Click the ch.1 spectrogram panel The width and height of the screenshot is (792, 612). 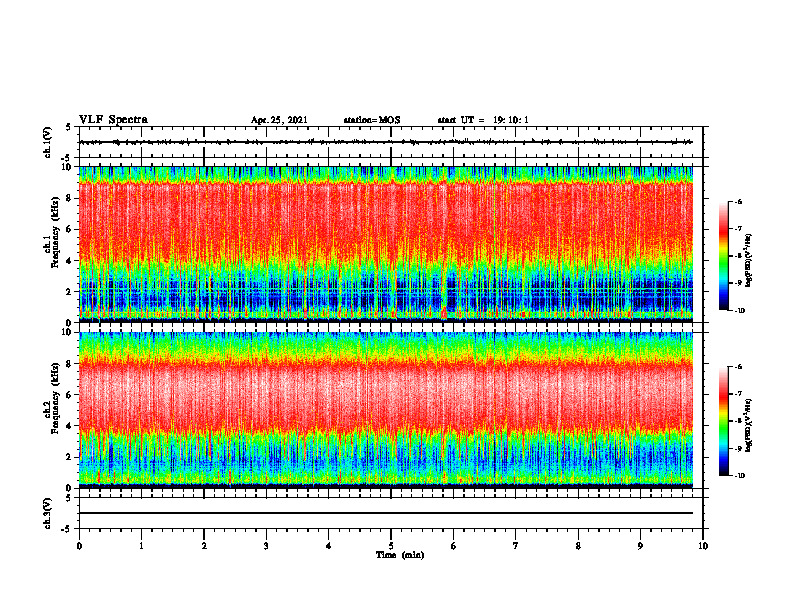tap(386, 244)
